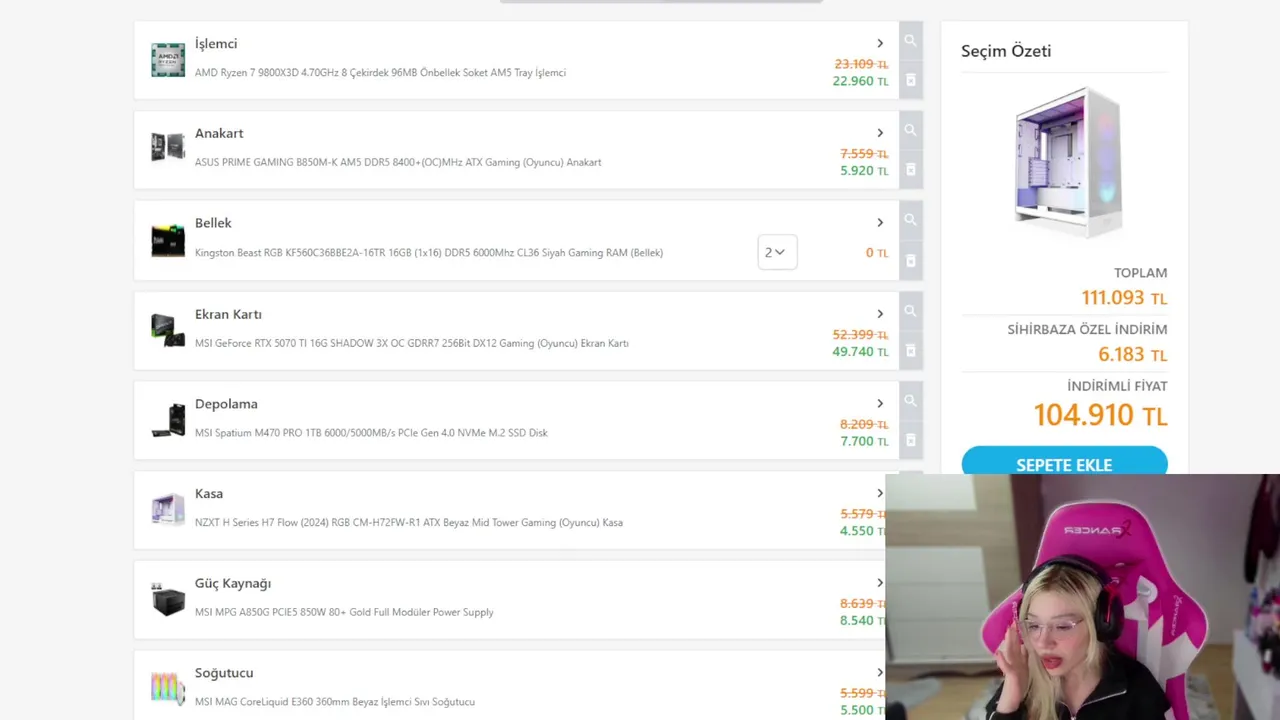Click NZXT H Series H7 Flow description
Screen dimensions: 1280x720
[x=409, y=523]
